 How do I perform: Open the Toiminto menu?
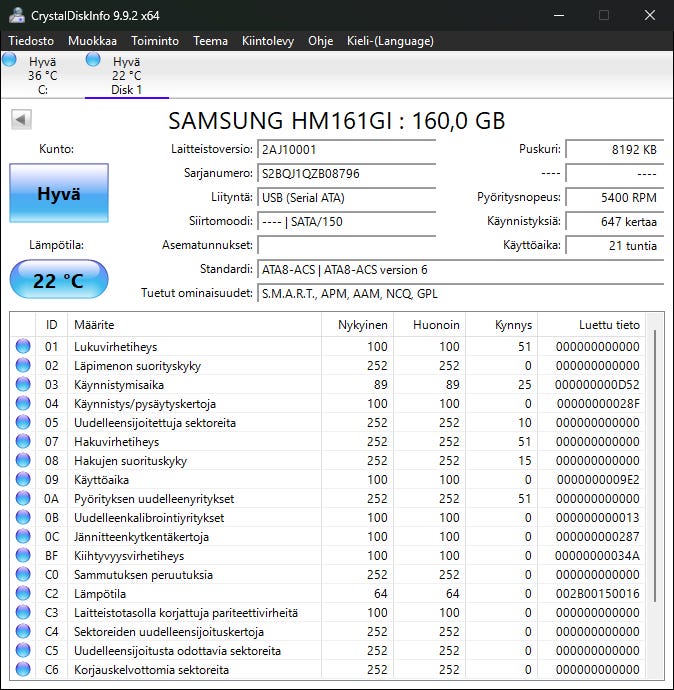coord(155,41)
